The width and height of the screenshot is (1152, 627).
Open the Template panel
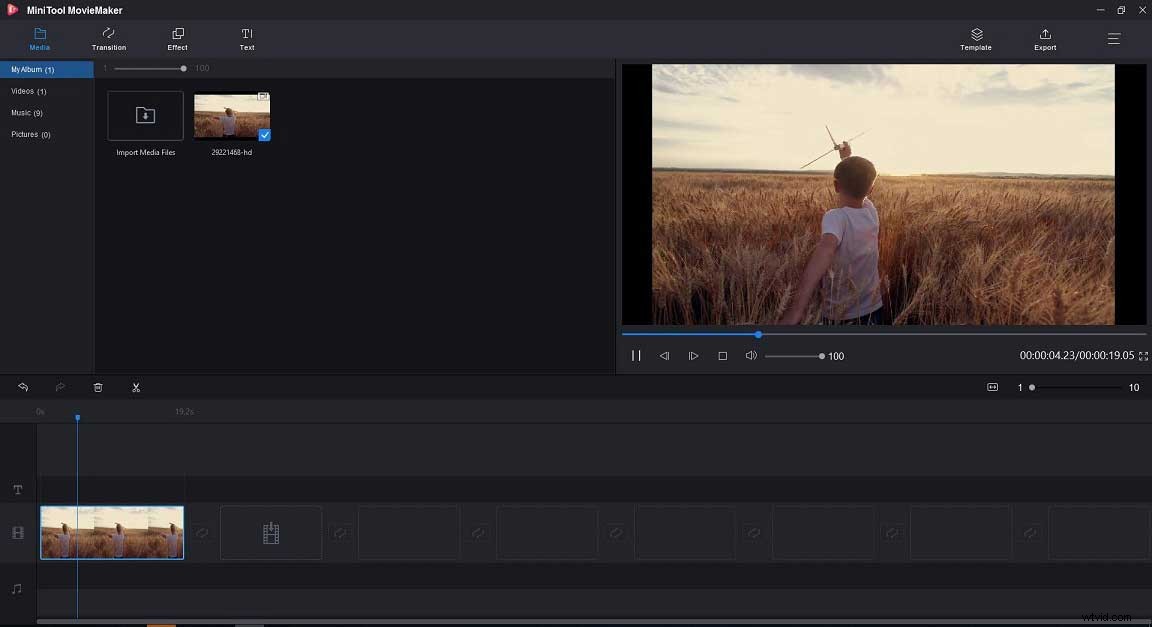975,39
